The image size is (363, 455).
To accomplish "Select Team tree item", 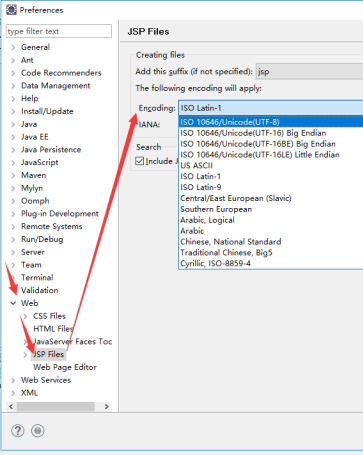I will pos(31,265).
